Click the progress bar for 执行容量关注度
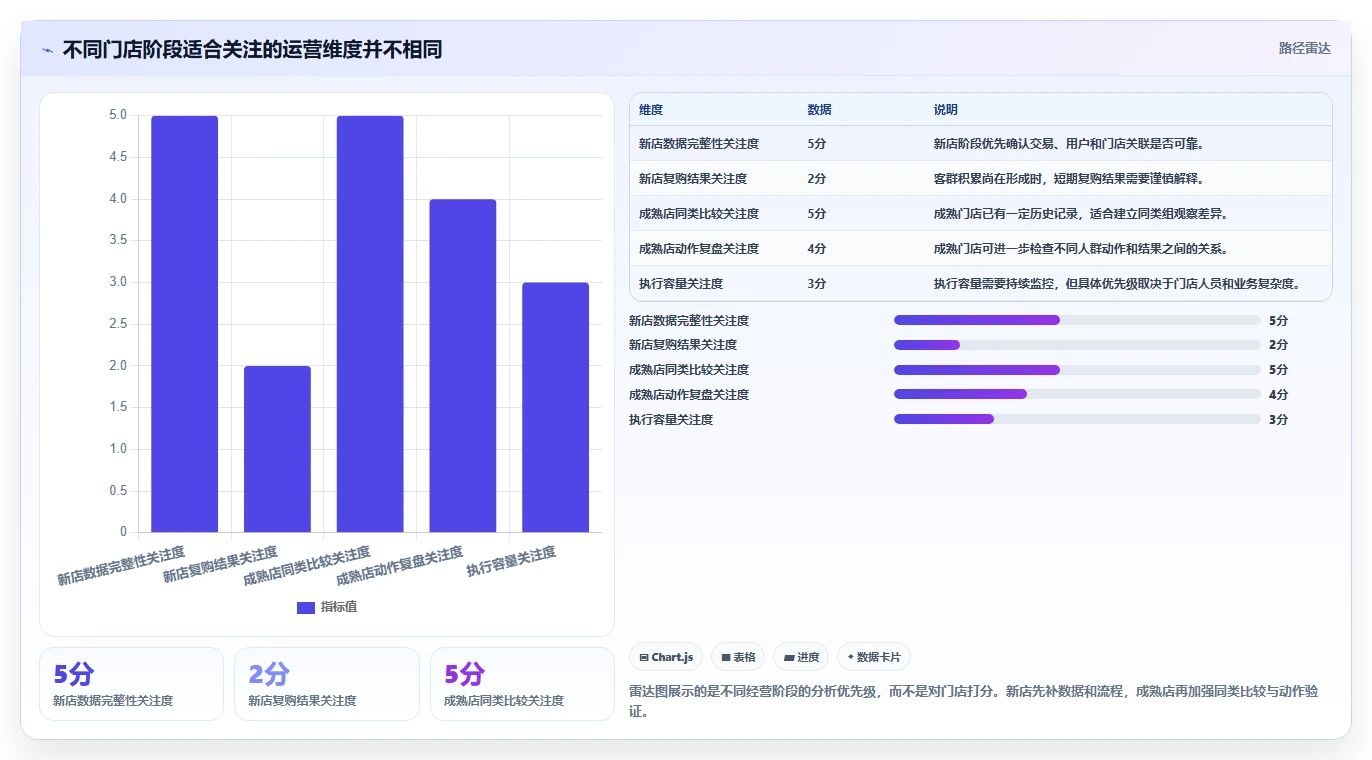 click(x=1077, y=420)
